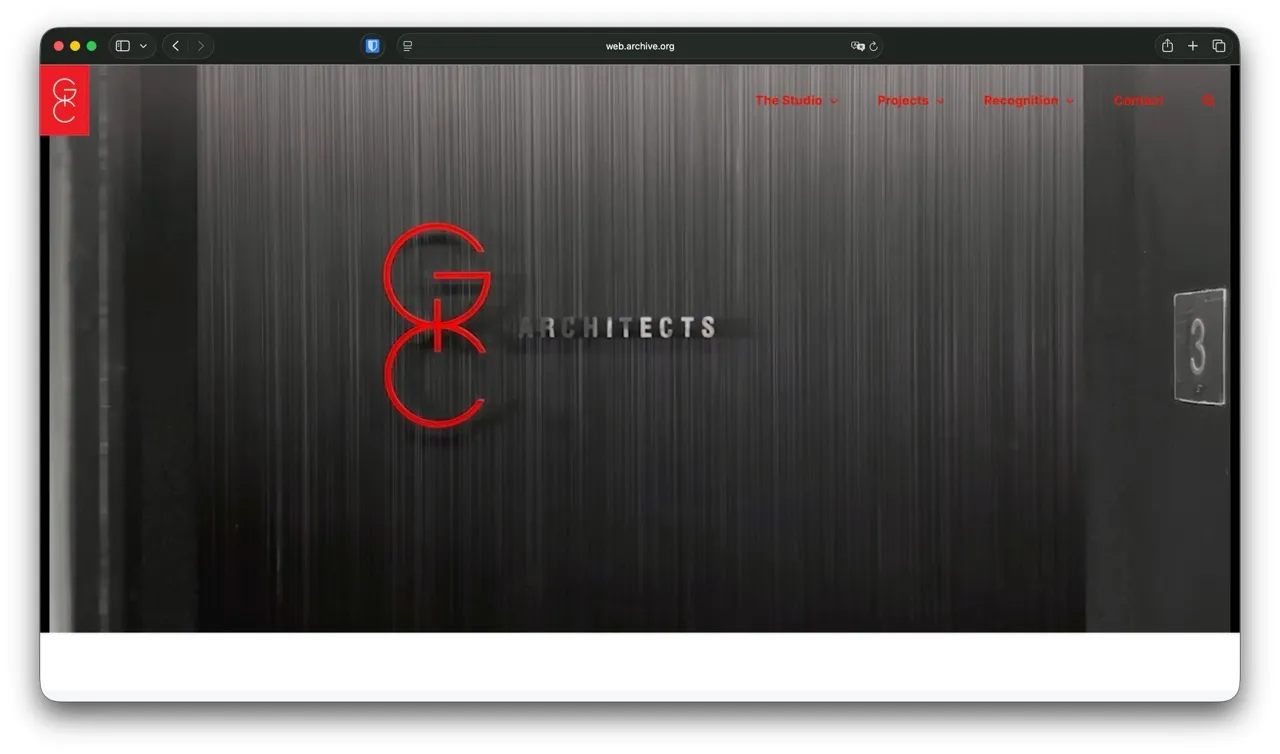Show the tab overview icon
The height and width of the screenshot is (754, 1280).
tap(1219, 45)
